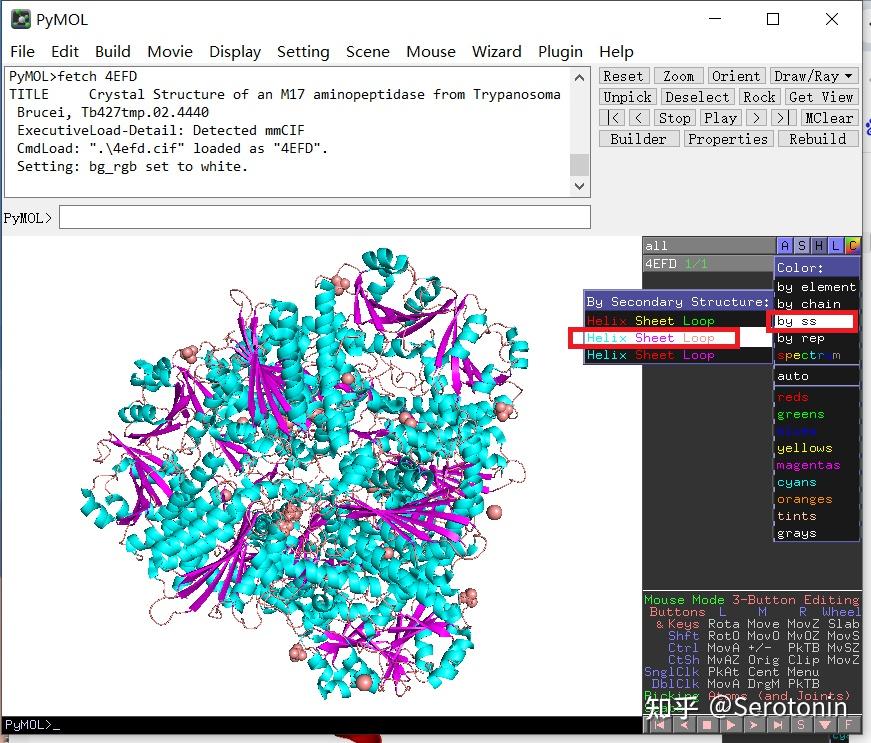Open the File menu
Image resolution: width=871 pixels, height=743 pixels.
pos(22,52)
